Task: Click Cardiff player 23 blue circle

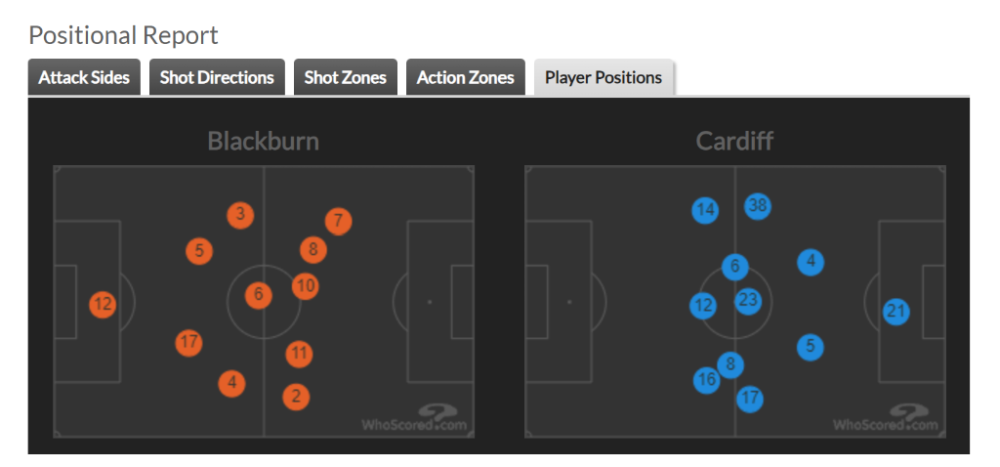Action: coord(749,300)
